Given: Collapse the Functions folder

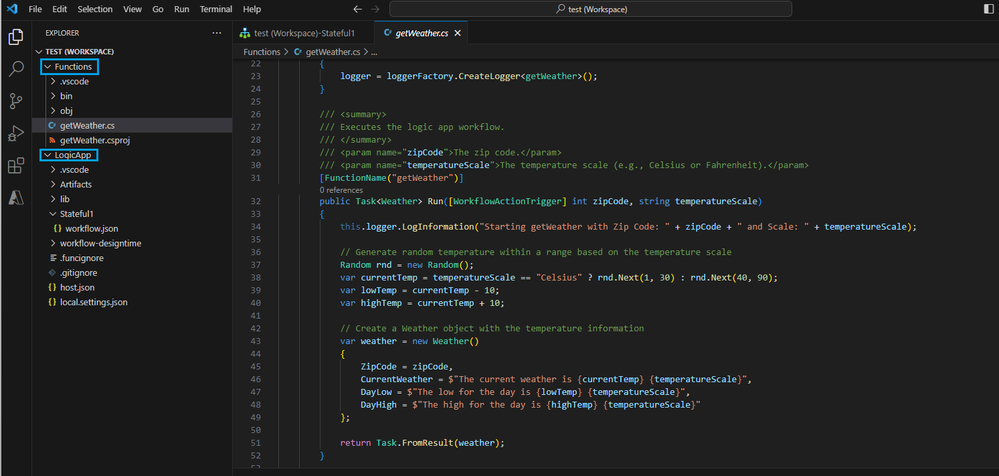Looking at the screenshot, I should point(73,67).
